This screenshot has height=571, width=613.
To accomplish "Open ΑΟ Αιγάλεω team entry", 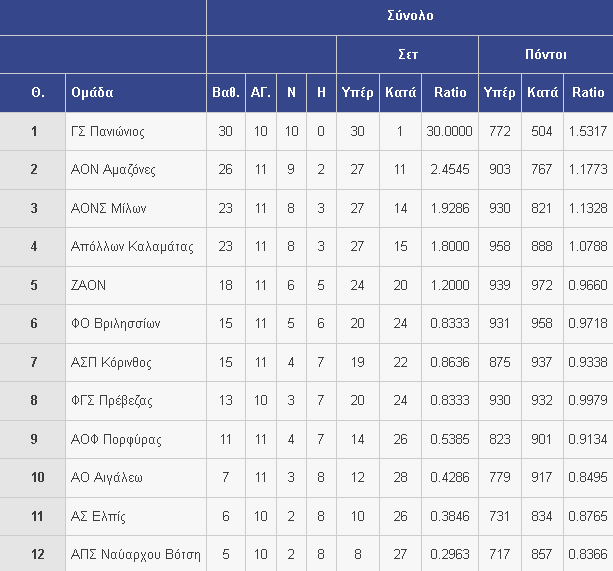I will coord(107,478).
